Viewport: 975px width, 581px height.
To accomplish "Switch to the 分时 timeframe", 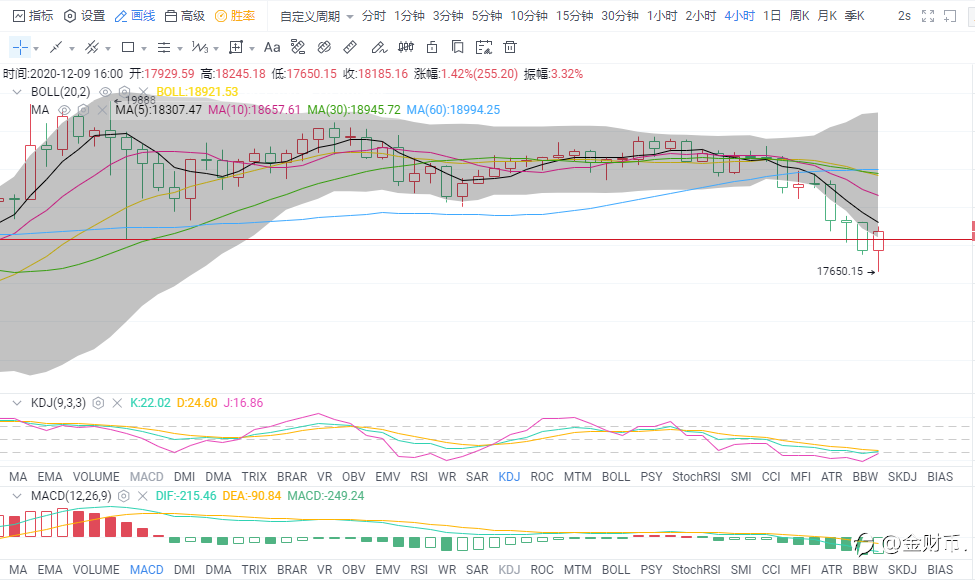I will [374, 16].
